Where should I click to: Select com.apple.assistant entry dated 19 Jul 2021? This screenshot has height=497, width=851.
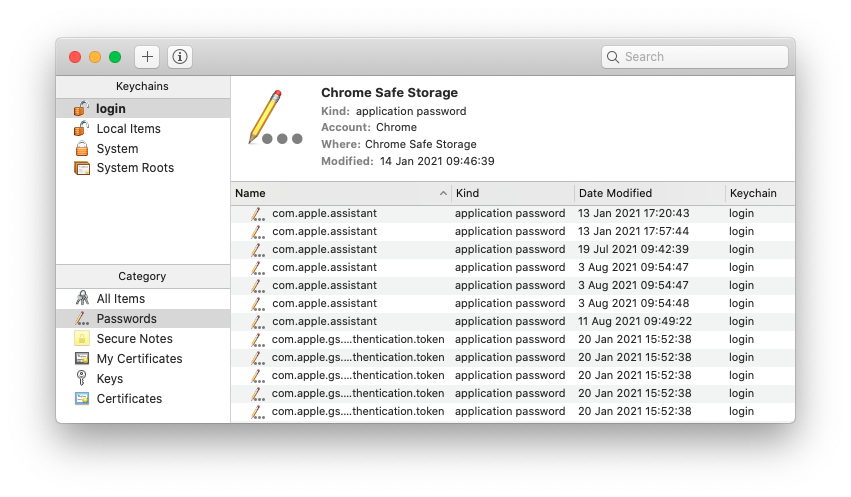click(324, 249)
